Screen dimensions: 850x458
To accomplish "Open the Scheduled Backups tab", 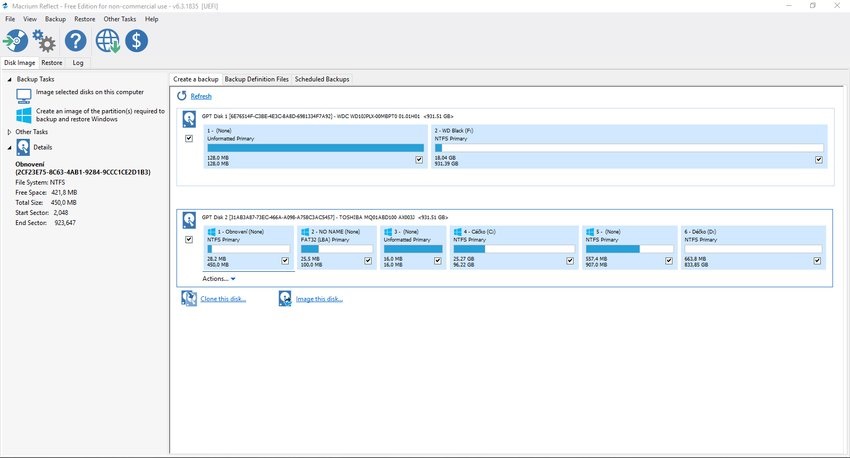I will coord(322,79).
